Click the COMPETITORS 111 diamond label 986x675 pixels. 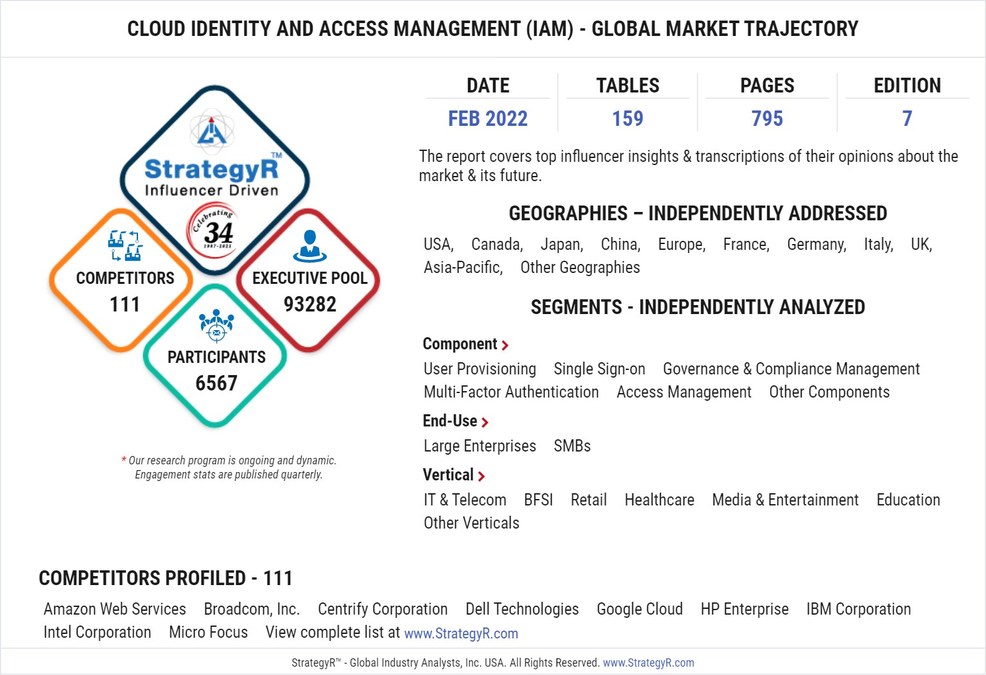(x=125, y=291)
